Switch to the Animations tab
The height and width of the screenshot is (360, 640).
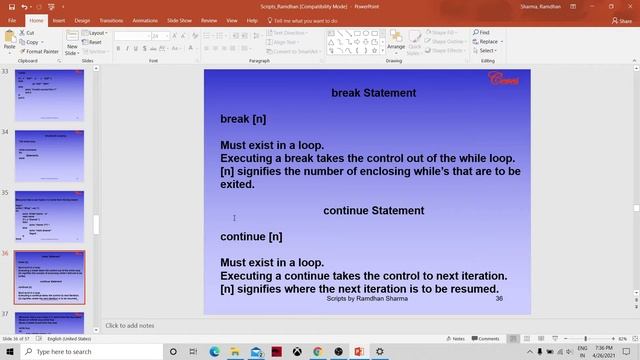tap(145, 20)
